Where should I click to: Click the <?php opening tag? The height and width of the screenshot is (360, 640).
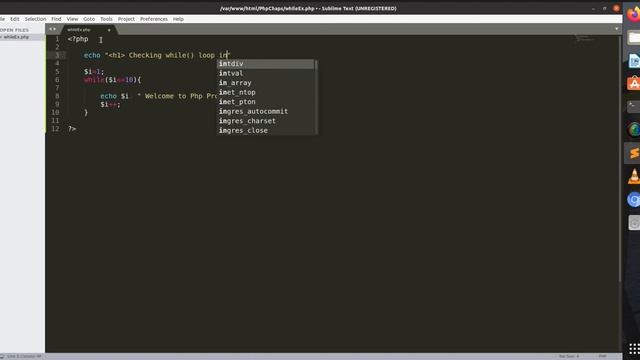click(x=78, y=39)
